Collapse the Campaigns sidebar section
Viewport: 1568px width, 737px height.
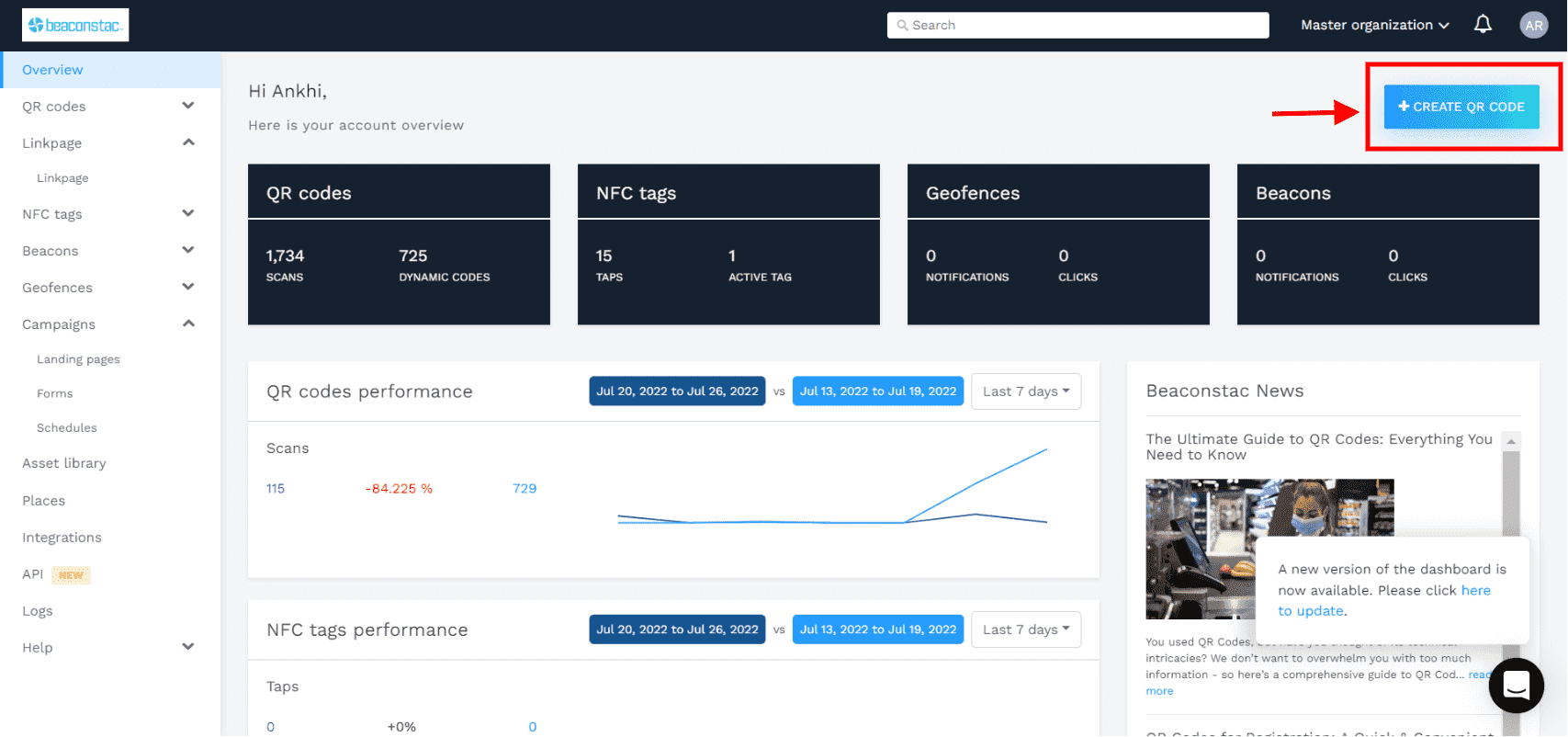(x=188, y=323)
